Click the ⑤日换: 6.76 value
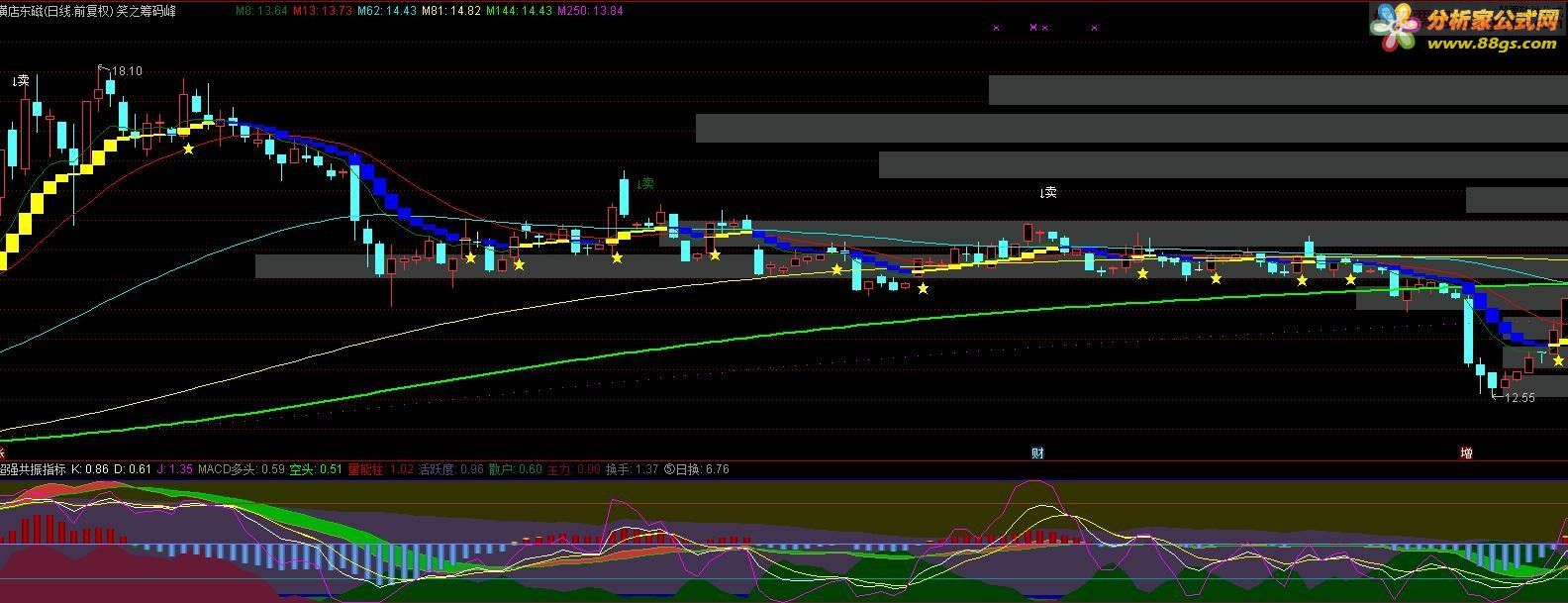 [696, 469]
